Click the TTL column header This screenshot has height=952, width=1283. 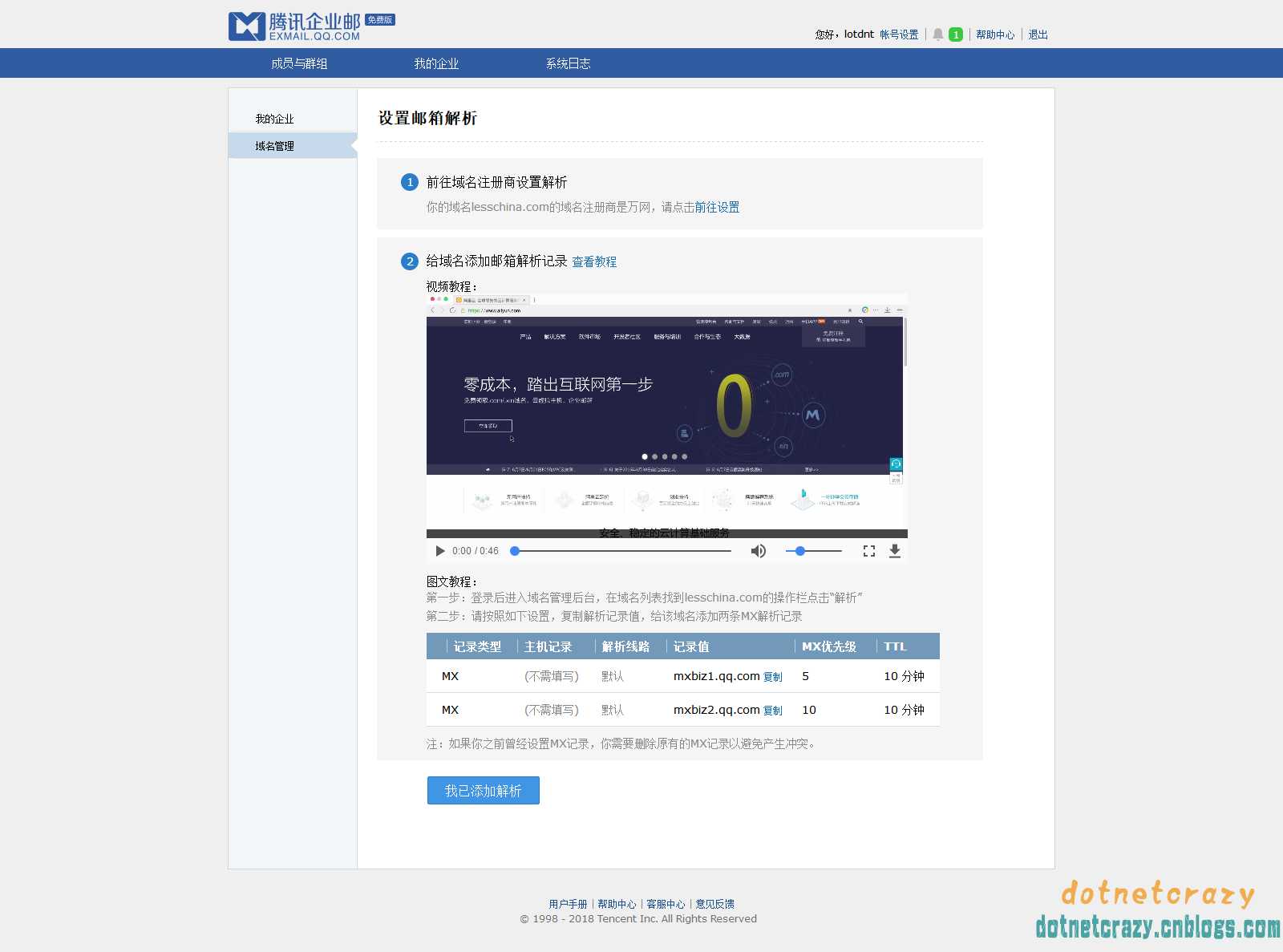click(x=895, y=646)
